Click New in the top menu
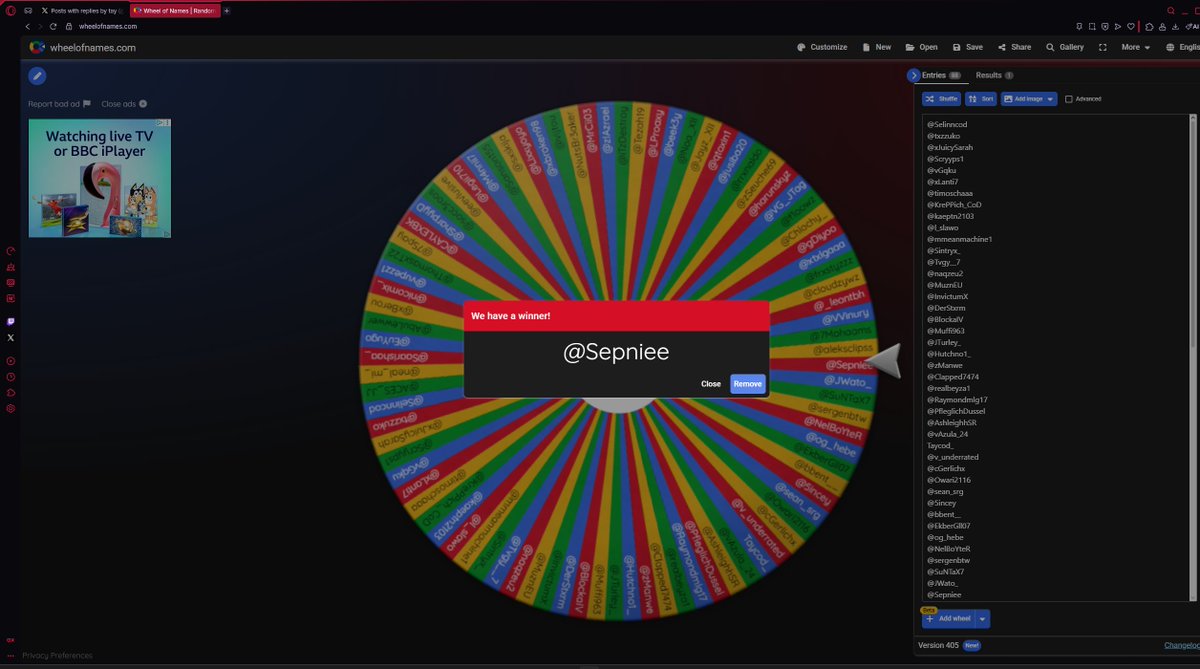Image resolution: width=1200 pixels, height=669 pixels. tap(875, 47)
